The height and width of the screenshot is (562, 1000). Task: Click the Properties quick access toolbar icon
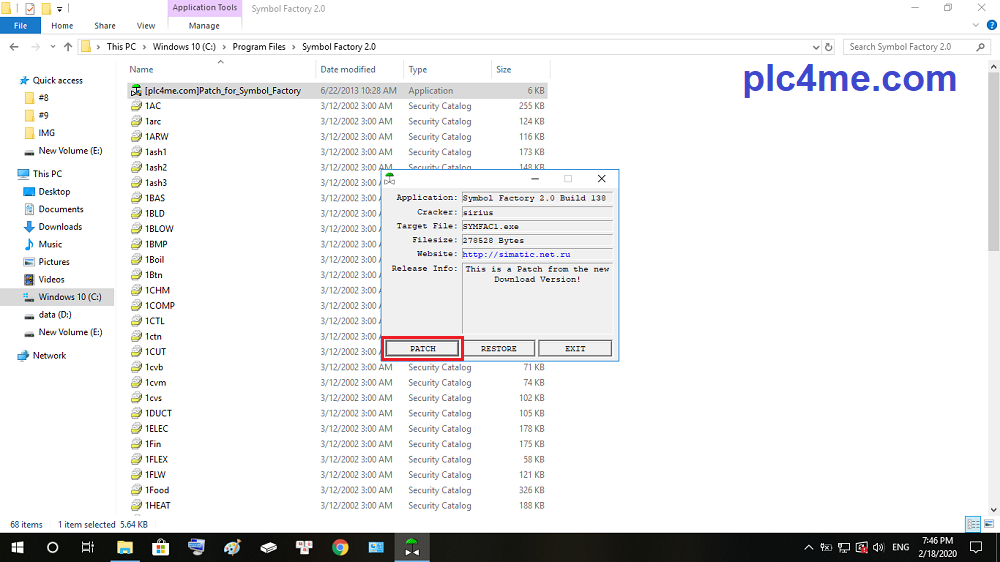click(x=28, y=8)
